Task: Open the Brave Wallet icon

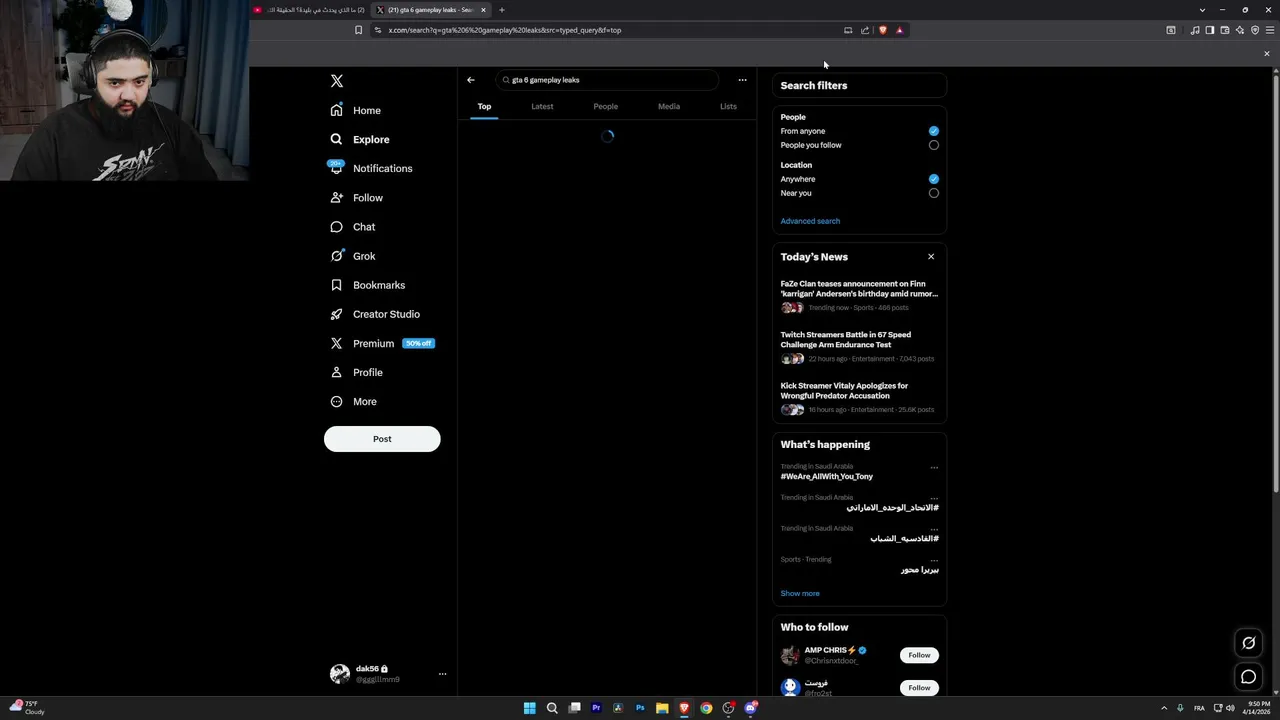Action: point(1224,30)
